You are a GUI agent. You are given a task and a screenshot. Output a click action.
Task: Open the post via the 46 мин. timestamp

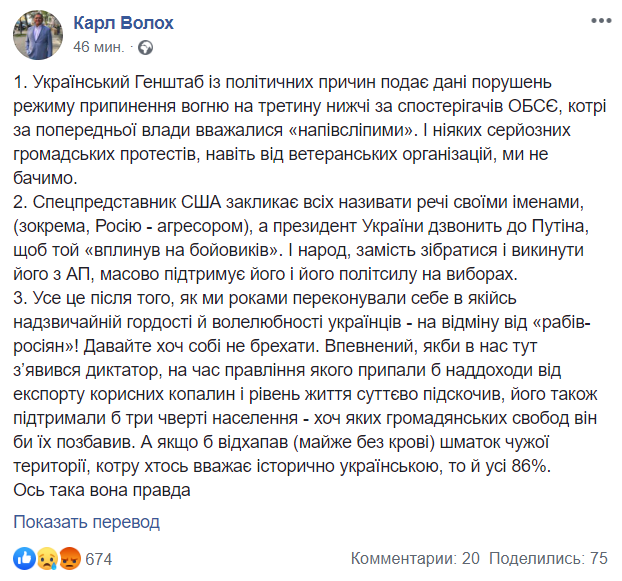pyautogui.click(x=100, y=47)
